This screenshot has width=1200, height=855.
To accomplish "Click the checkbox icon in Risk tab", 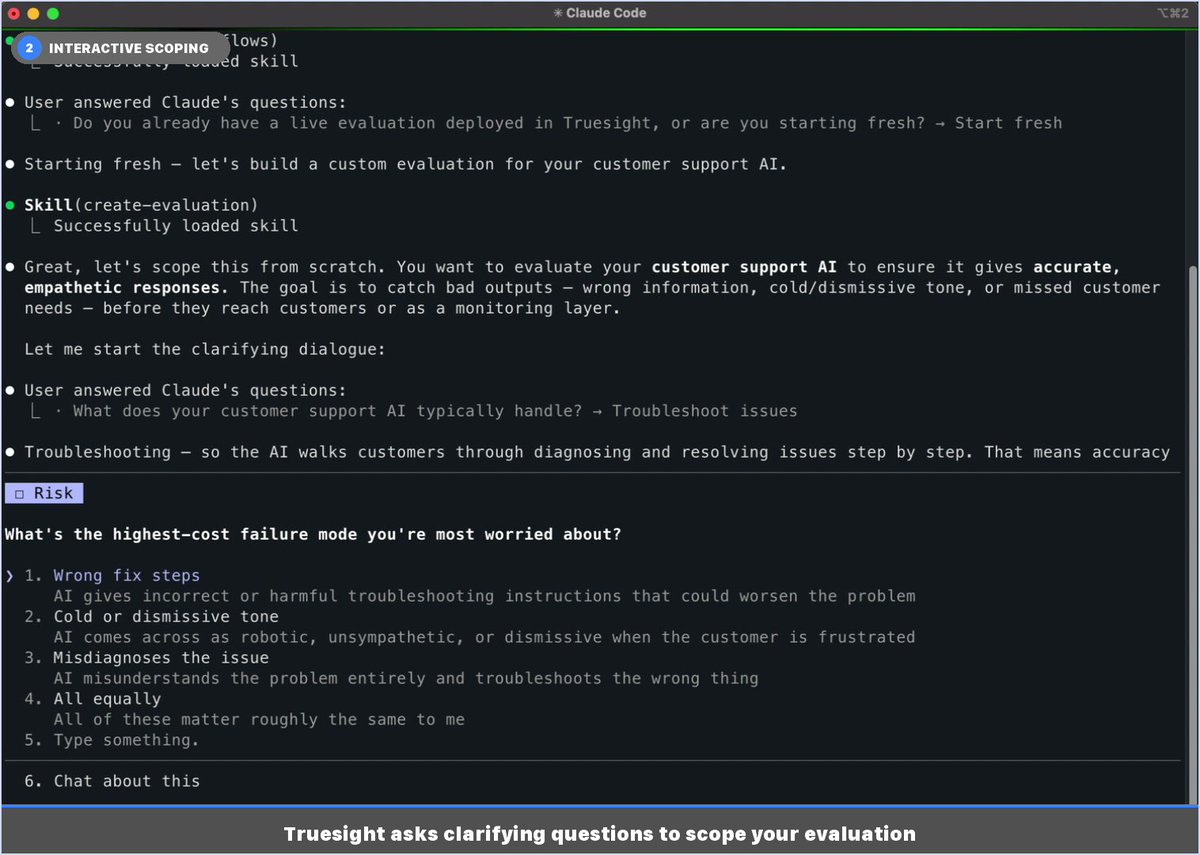I will 19,494.
